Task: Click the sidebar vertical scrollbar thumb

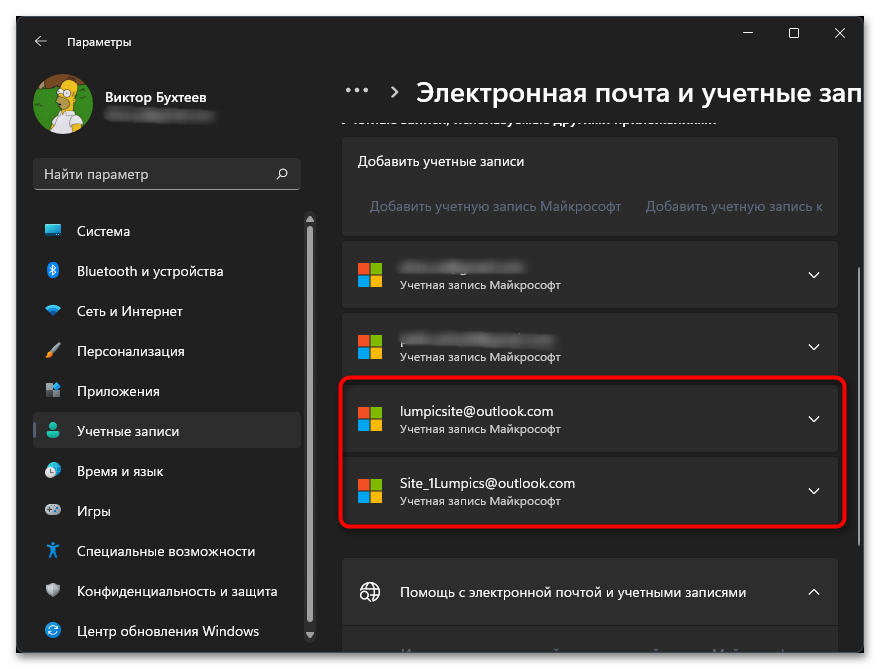Action: [310, 424]
